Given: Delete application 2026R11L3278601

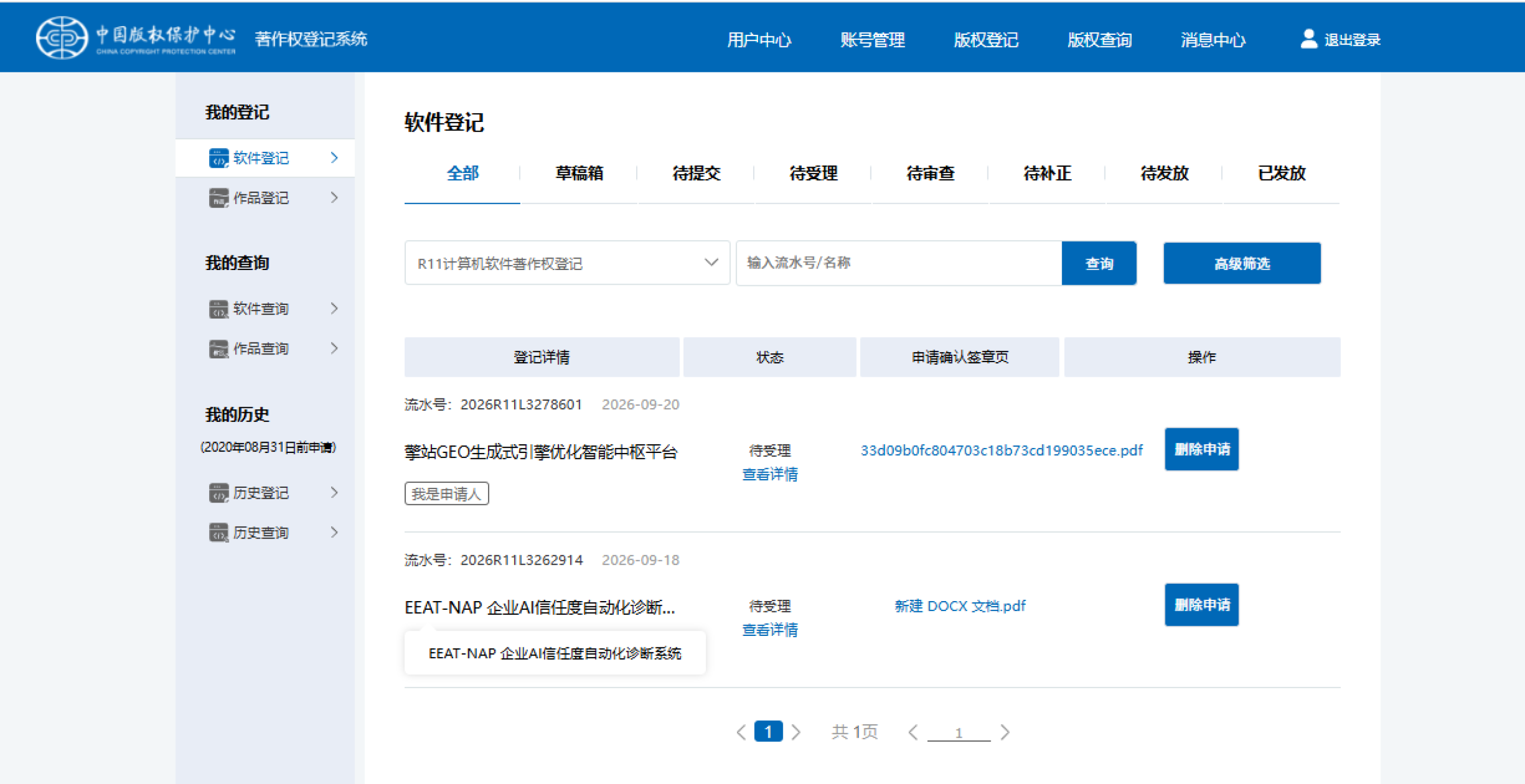Looking at the screenshot, I should [x=1202, y=449].
